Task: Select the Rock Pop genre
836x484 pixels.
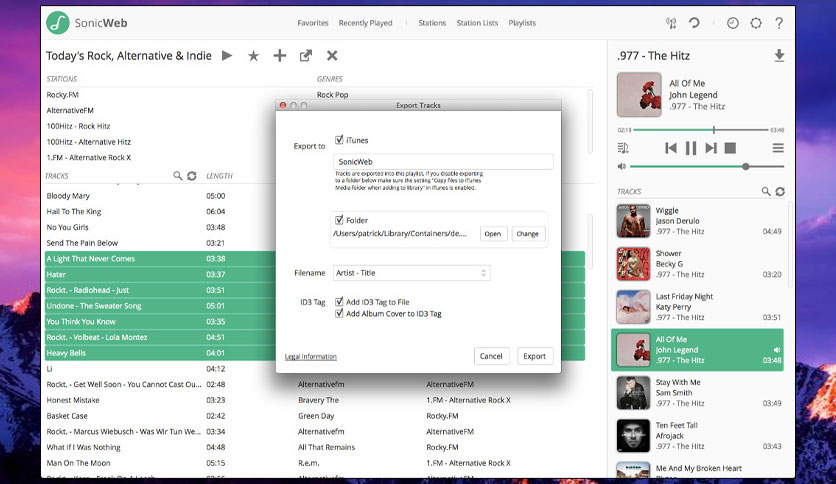Action: (333, 94)
